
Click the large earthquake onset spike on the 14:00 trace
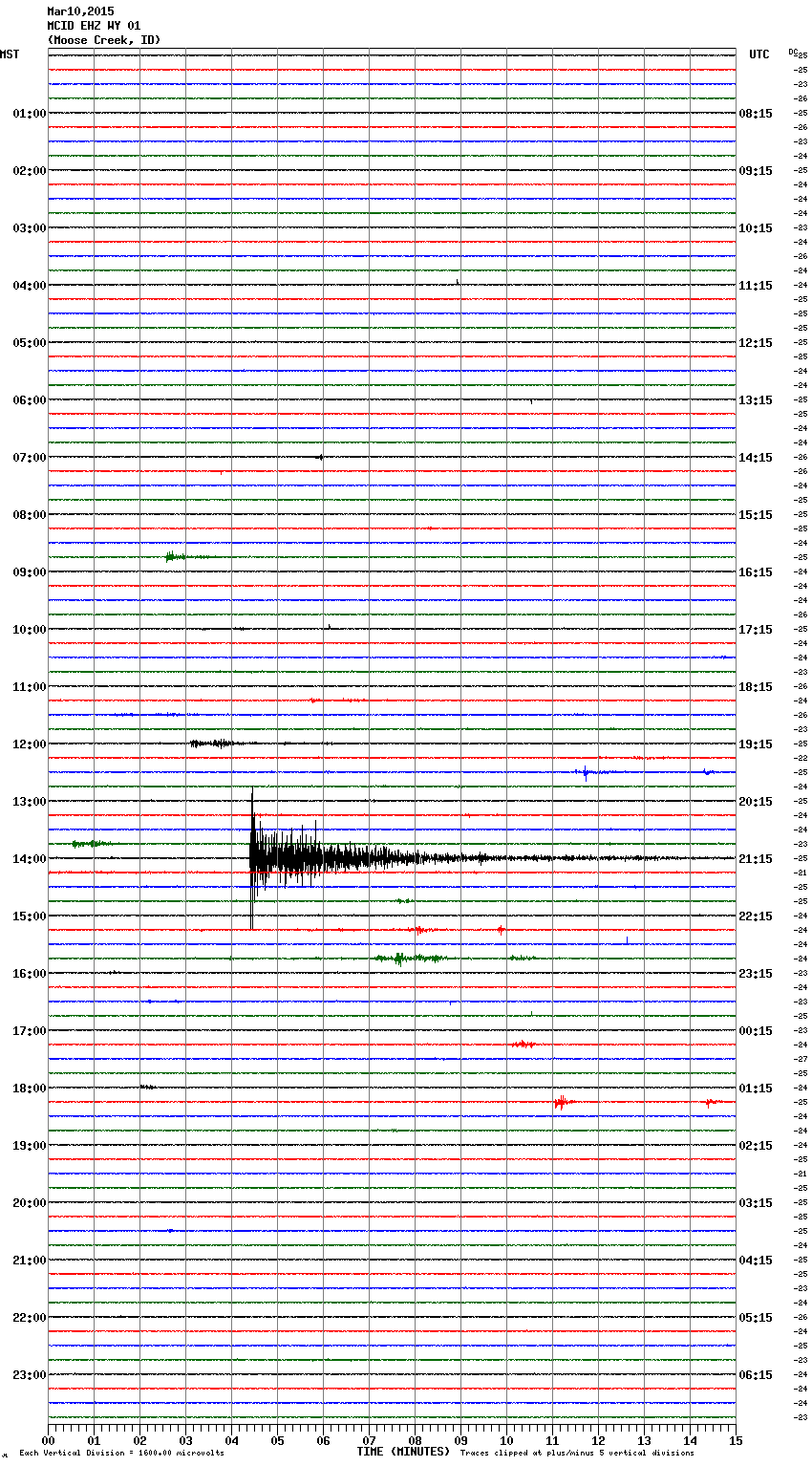point(252,858)
